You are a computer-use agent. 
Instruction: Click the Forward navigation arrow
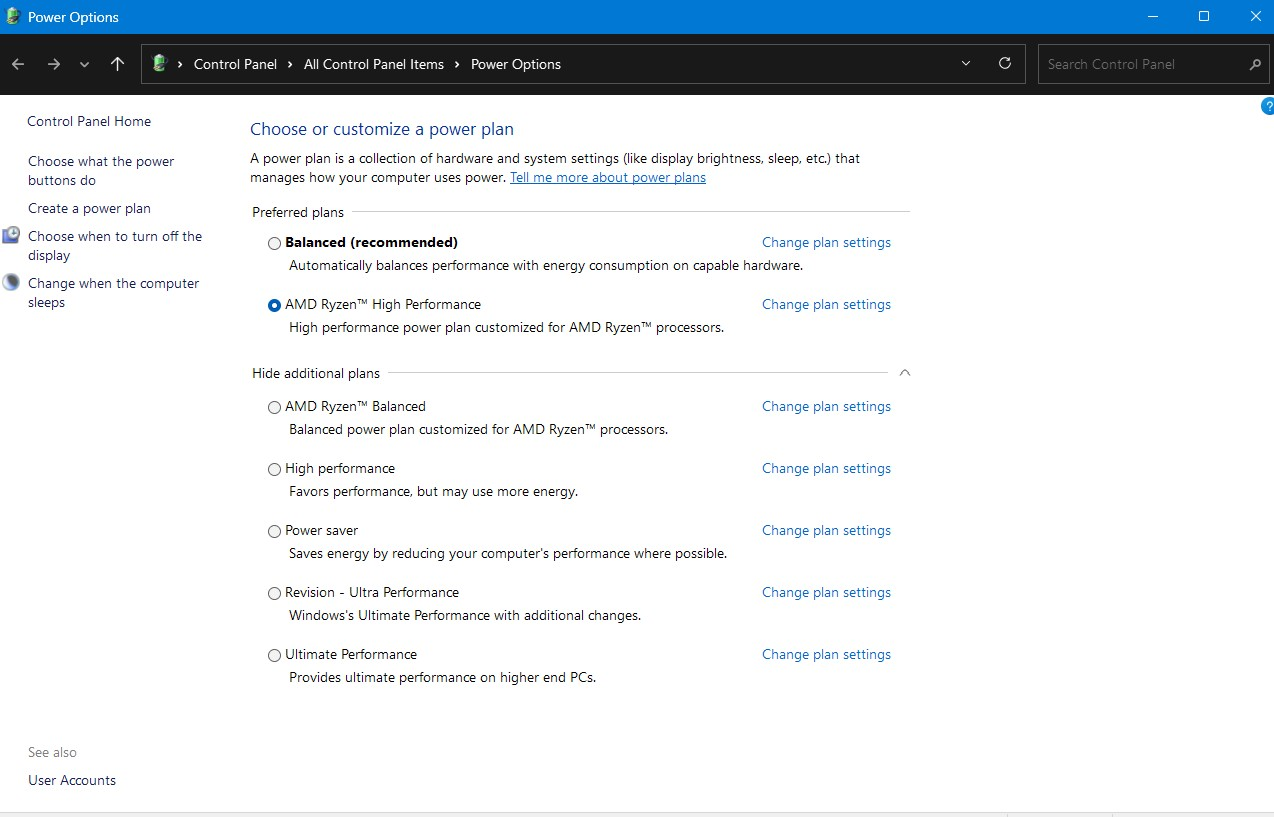tap(54, 64)
